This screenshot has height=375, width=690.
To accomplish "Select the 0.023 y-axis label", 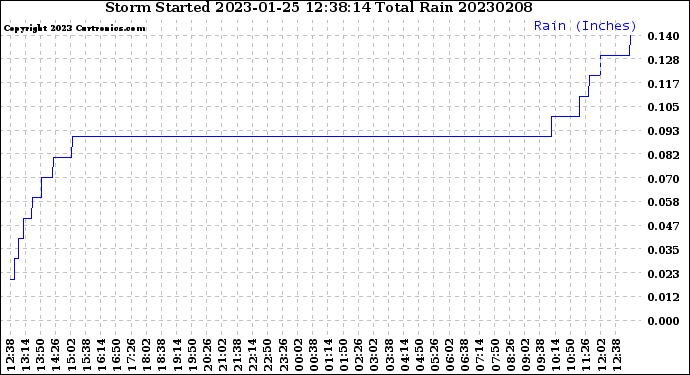I will coord(663,274).
